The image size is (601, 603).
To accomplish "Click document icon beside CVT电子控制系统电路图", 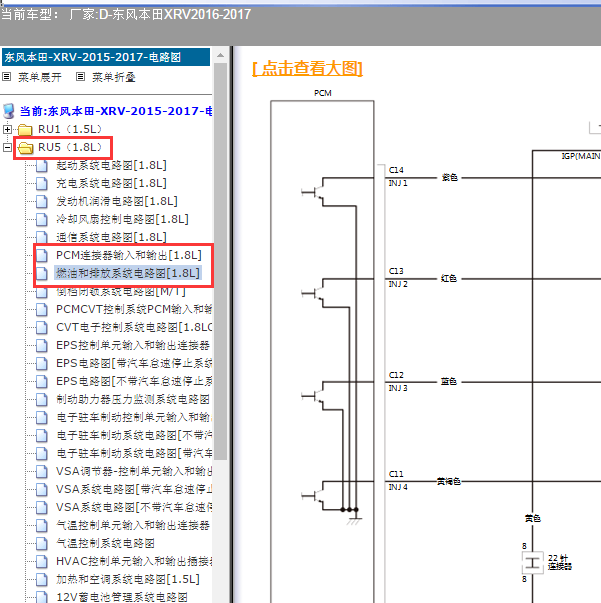I will (42, 328).
